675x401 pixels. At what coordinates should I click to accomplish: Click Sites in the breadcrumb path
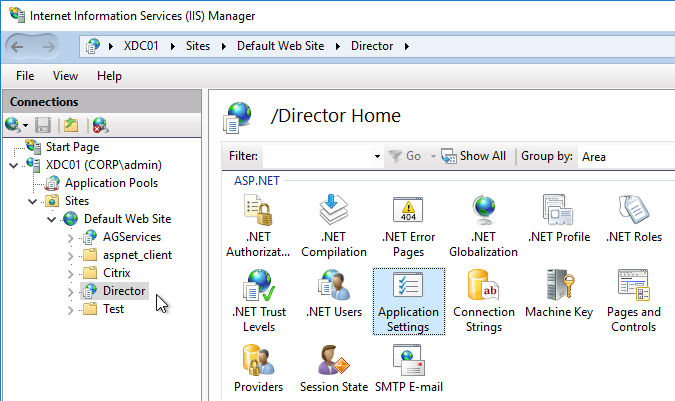(x=198, y=46)
